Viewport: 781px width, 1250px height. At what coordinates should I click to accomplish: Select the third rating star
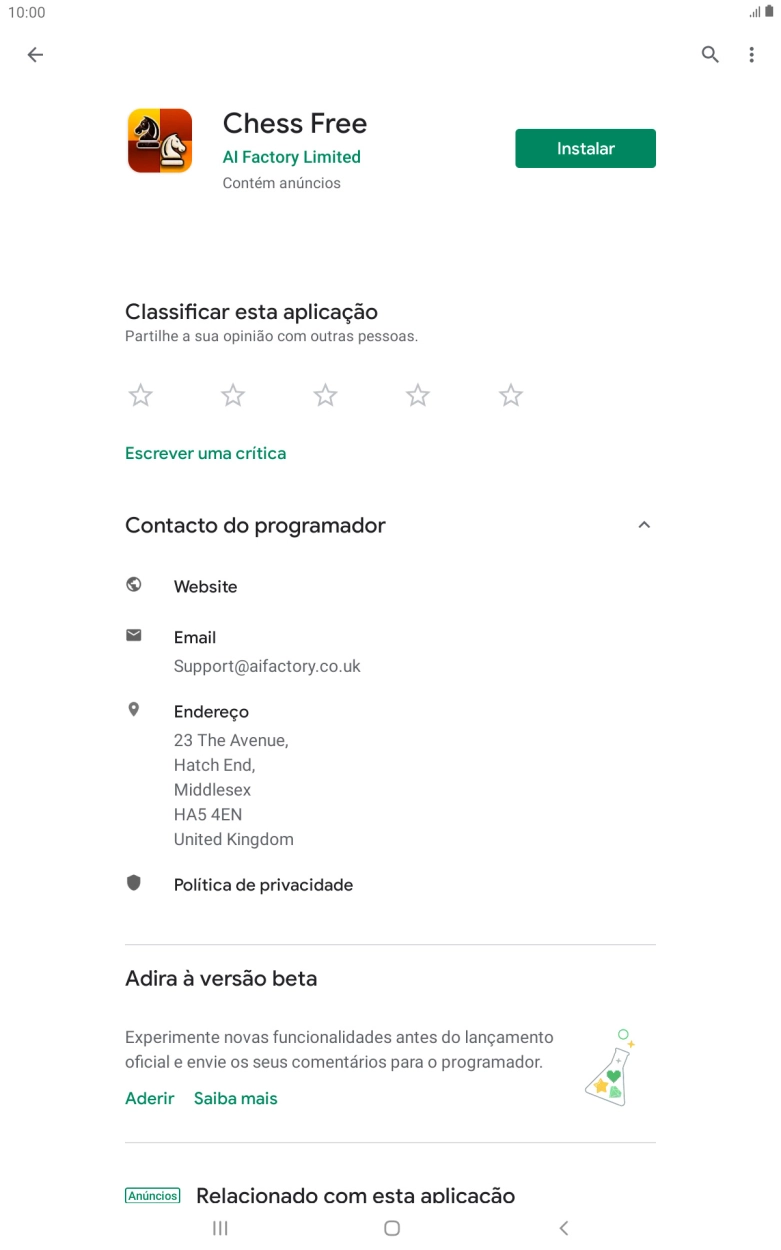tap(324, 394)
